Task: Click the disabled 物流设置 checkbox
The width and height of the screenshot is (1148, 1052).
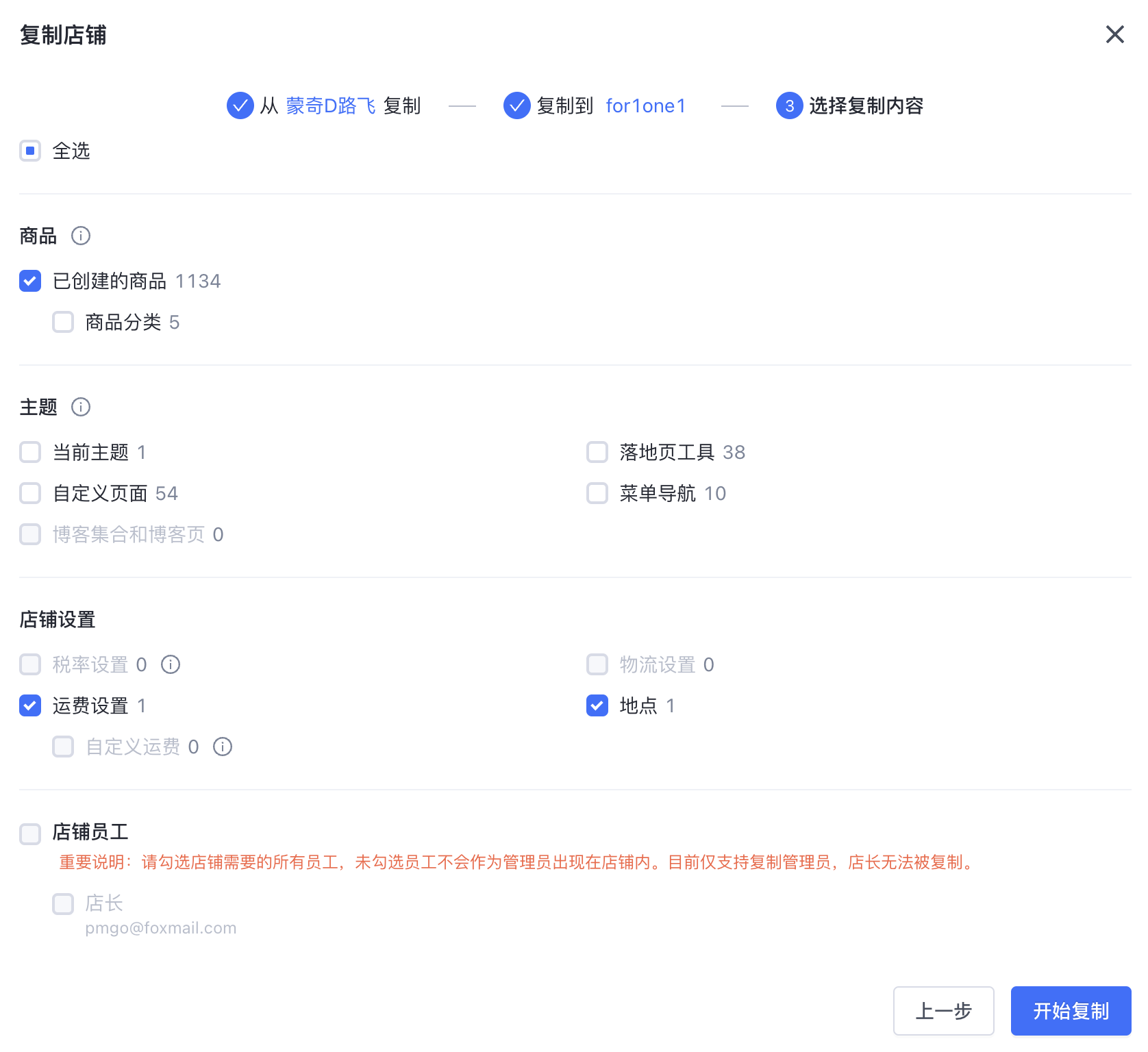Action: pos(597,664)
